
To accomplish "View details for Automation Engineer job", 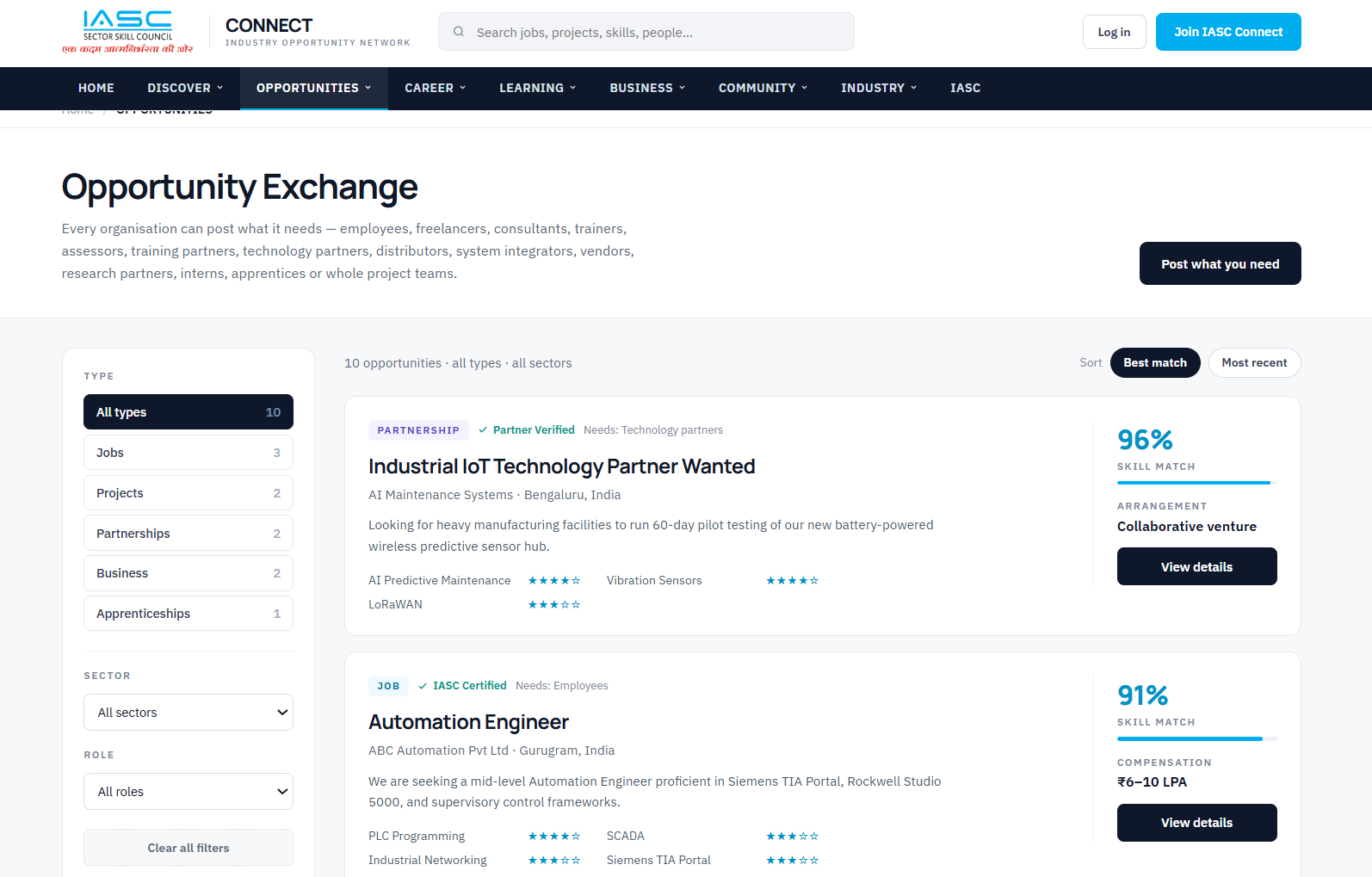I will click(x=1196, y=823).
